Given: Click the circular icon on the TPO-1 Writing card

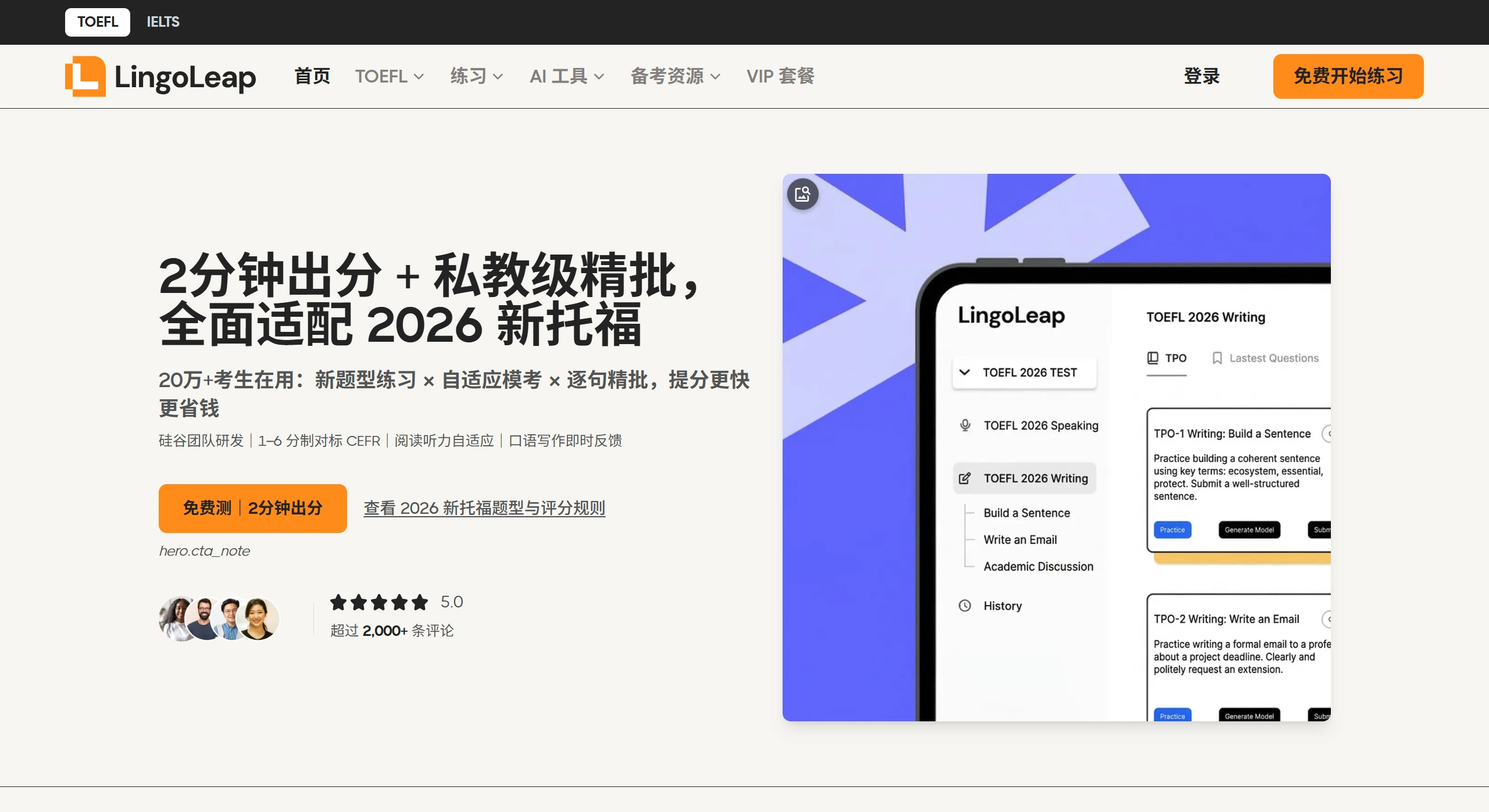Looking at the screenshot, I should [x=1330, y=434].
